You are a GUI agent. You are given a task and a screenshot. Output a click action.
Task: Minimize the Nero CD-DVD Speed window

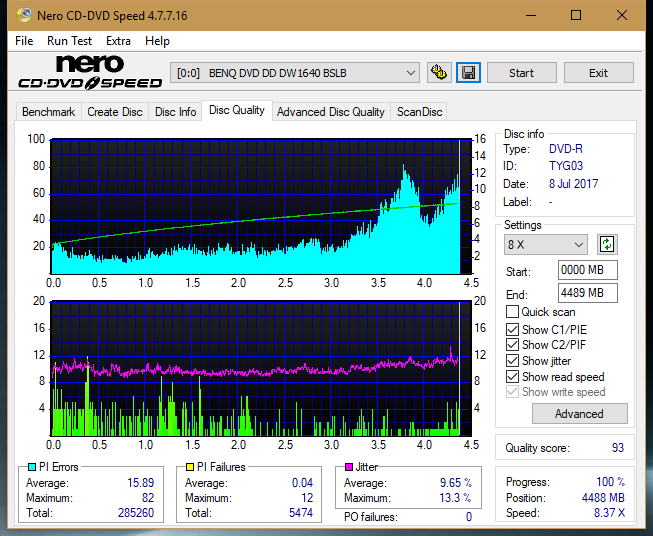531,15
